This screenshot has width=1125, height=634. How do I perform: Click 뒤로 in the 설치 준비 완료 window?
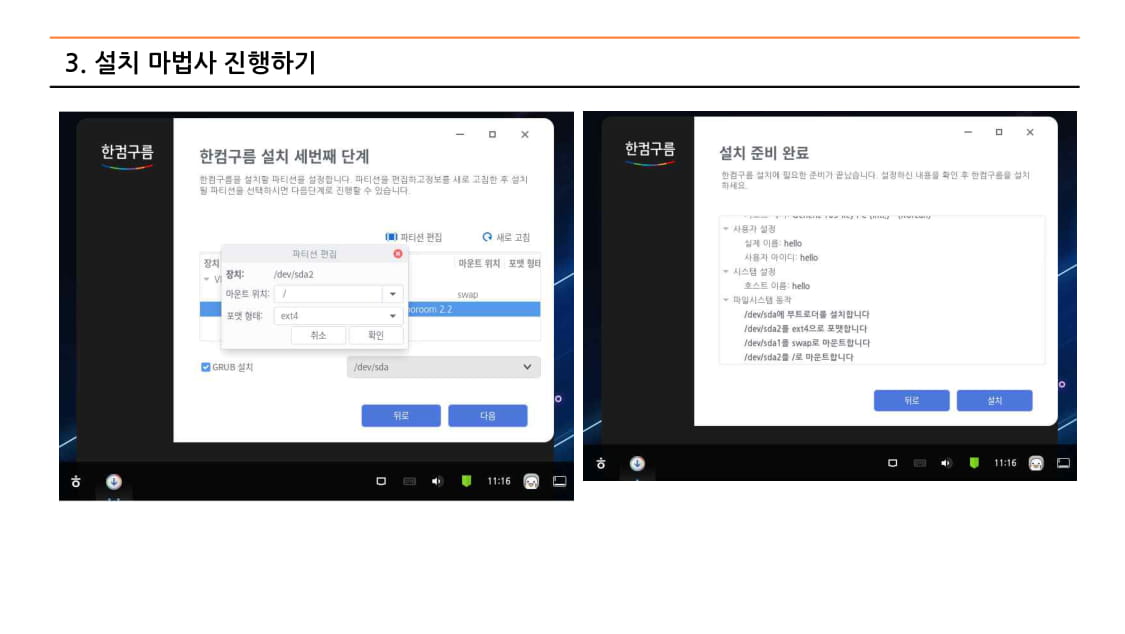pyautogui.click(x=911, y=400)
